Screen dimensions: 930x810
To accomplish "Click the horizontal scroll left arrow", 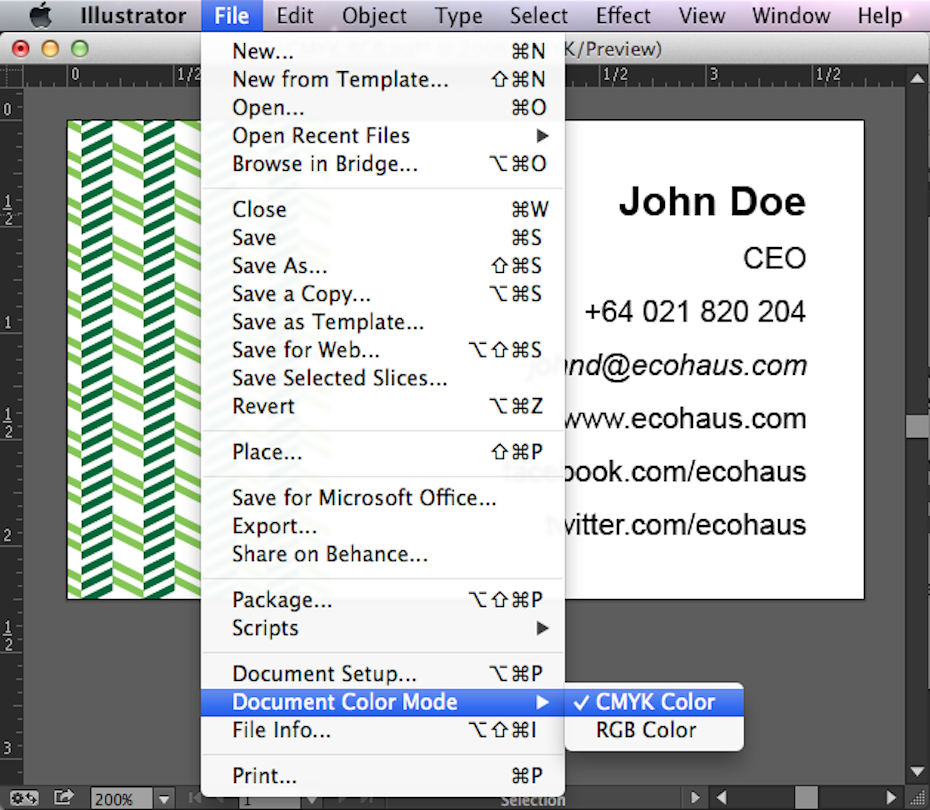I will coord(721,798).
